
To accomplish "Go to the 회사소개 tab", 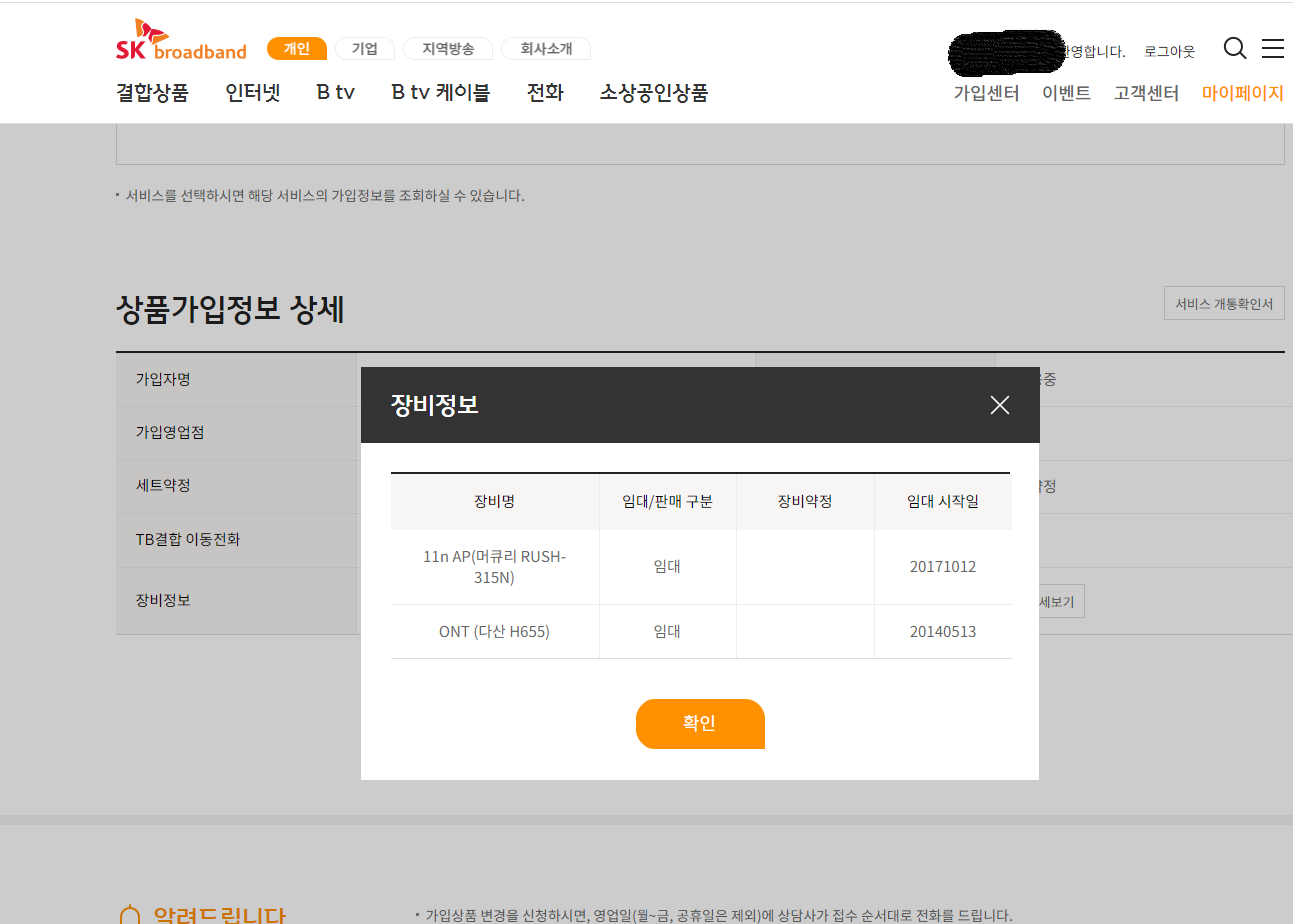I will [x=546, y=49].
